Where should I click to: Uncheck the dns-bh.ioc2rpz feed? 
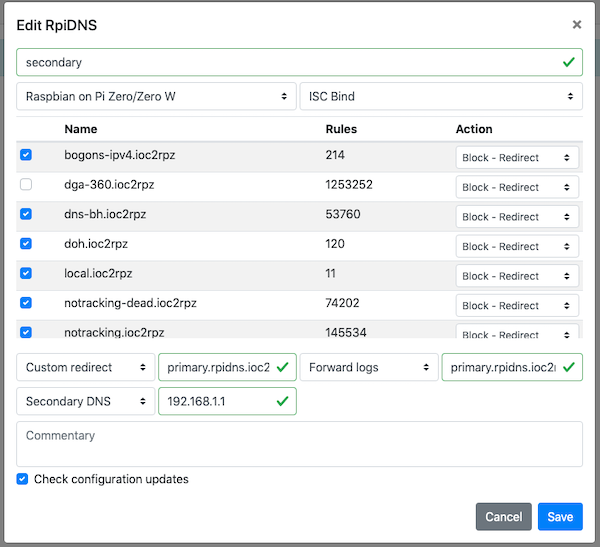coord(26,214)
